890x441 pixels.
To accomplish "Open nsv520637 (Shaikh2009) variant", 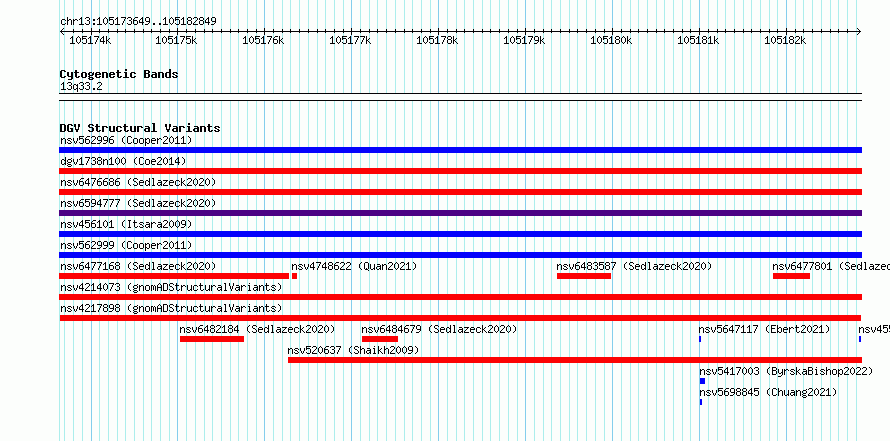I will 354,350.
